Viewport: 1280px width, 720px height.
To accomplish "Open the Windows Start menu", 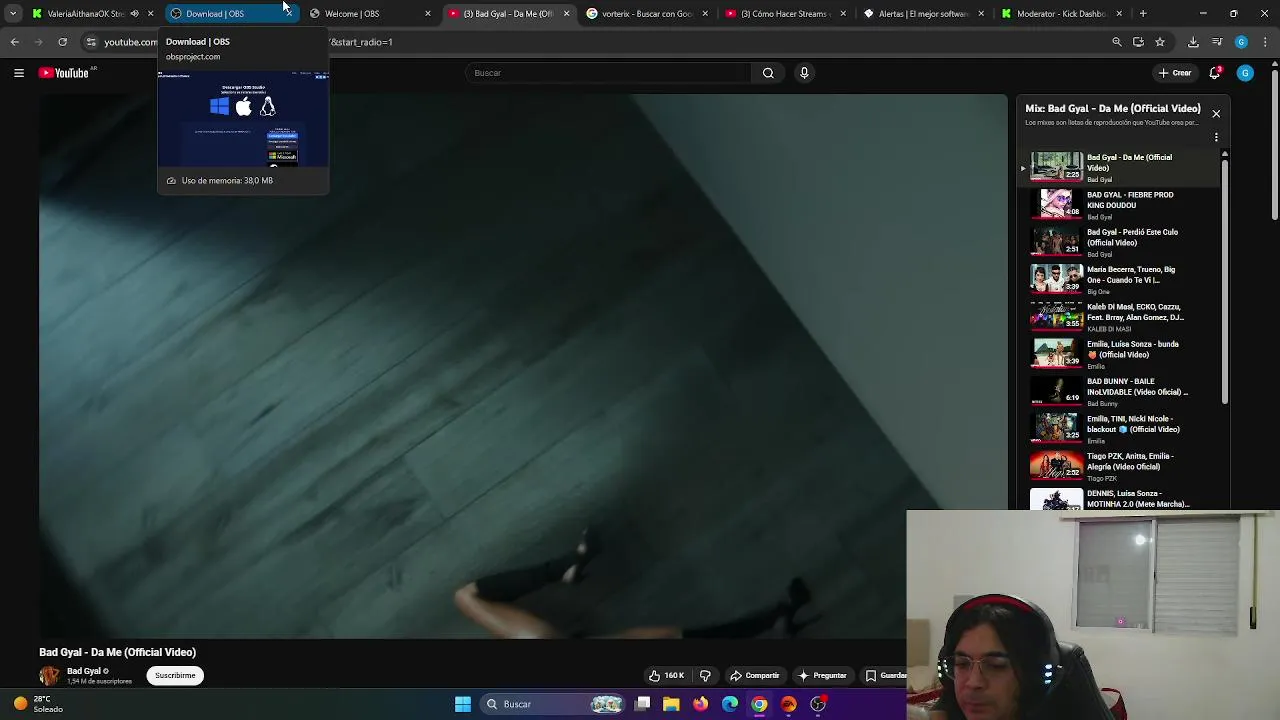I will click(x=463, y=704).
